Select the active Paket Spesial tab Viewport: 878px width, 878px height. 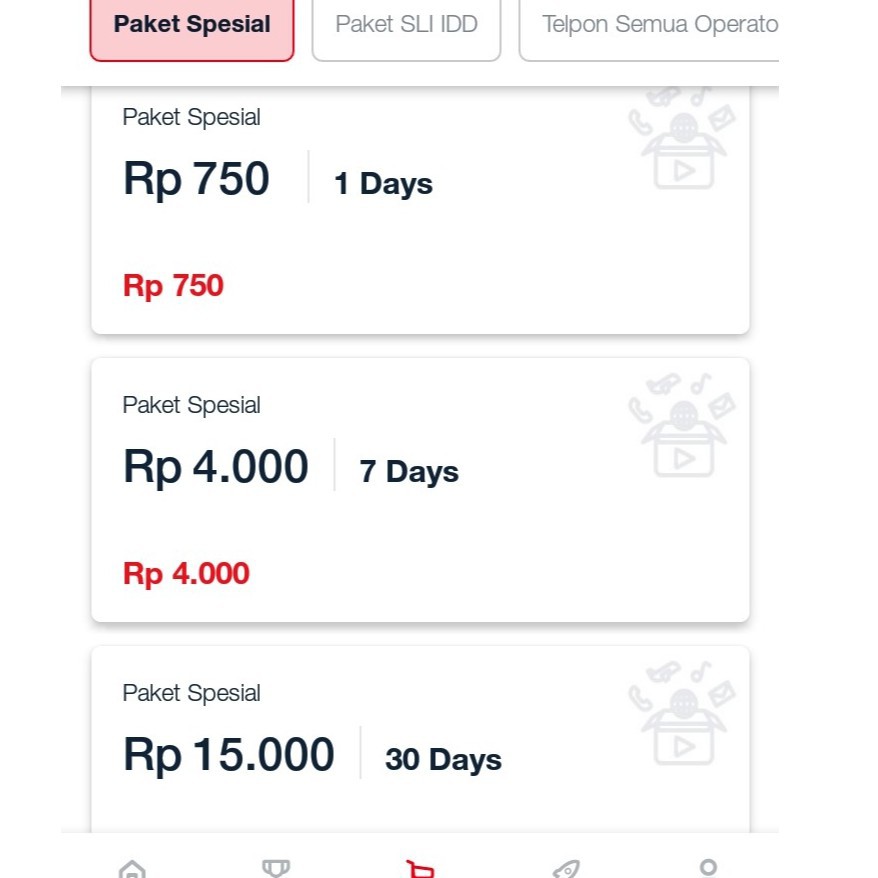191,24
